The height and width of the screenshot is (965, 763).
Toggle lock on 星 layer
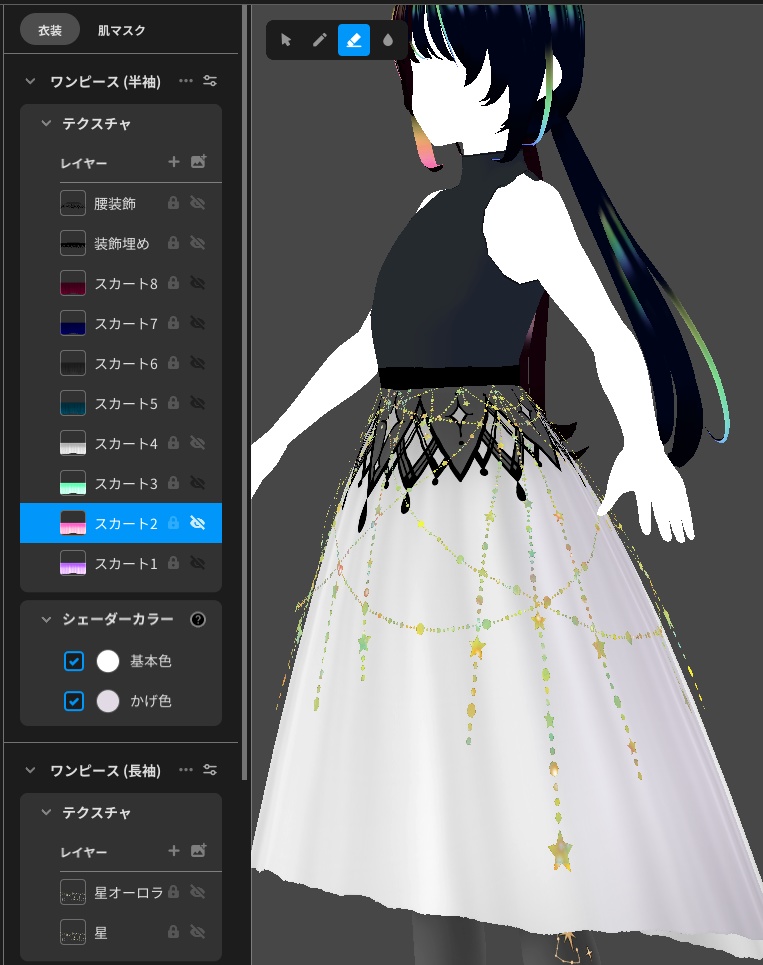click(174, 932)
